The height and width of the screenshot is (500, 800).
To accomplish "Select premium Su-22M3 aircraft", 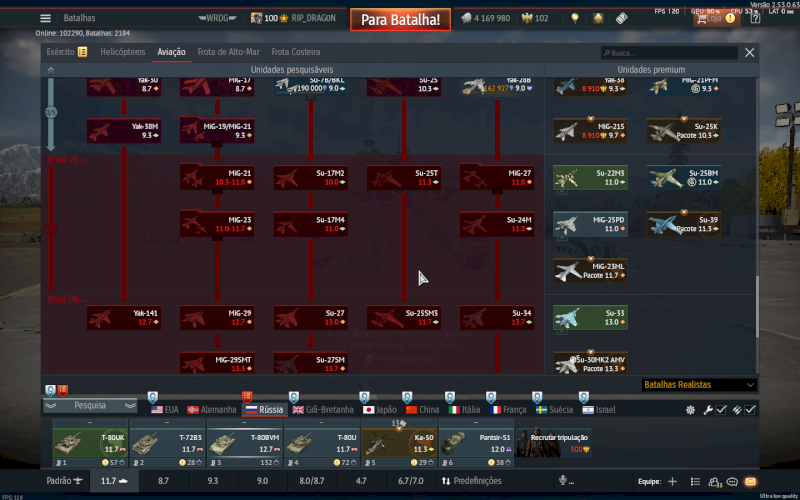I will pyautogui.click(x=590, y=178).
